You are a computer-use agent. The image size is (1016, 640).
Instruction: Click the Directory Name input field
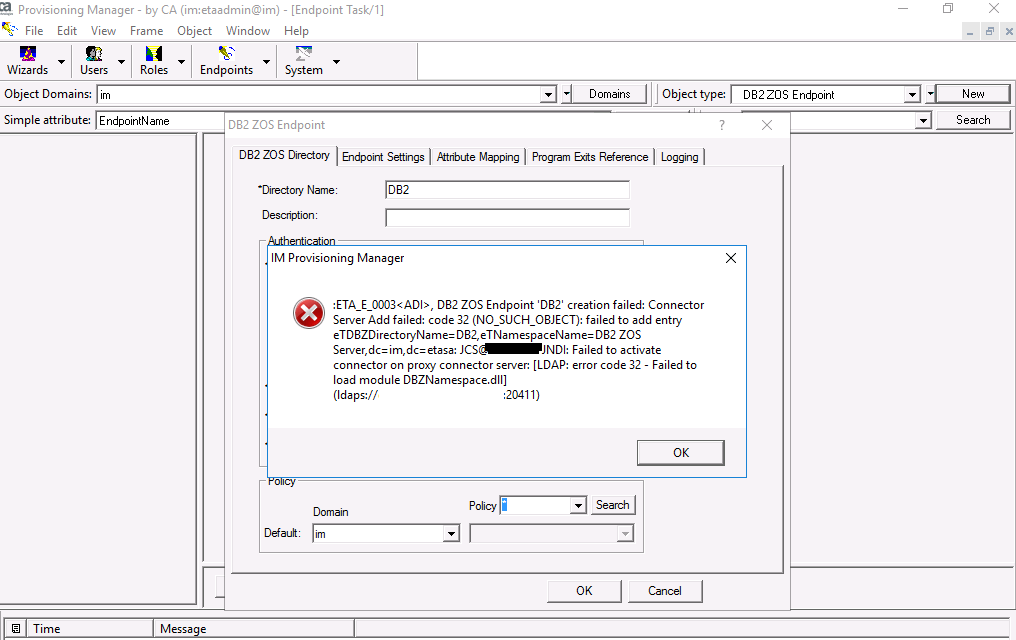coord(507,190)
